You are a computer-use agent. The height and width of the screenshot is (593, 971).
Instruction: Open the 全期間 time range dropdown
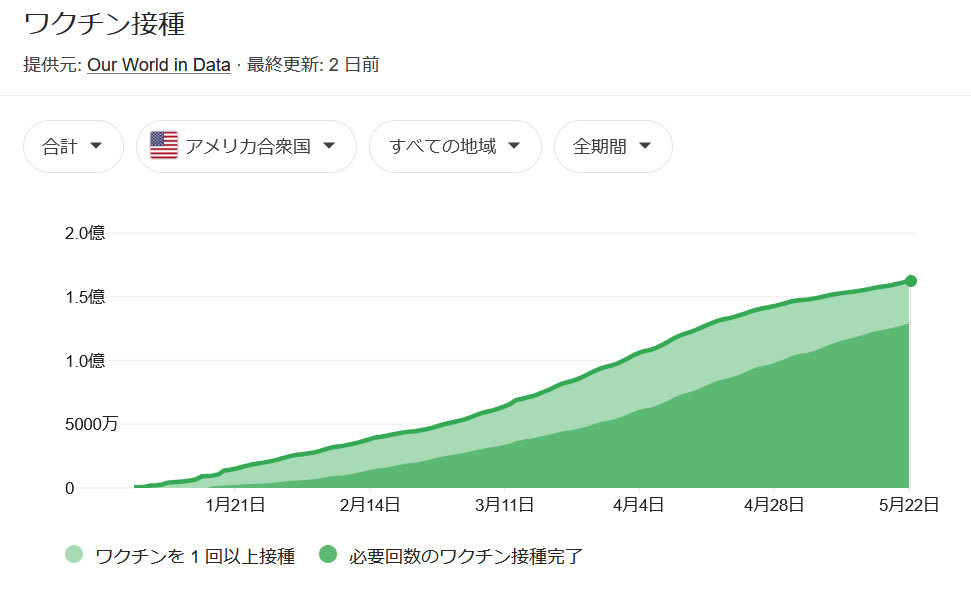pyautogui.click(x=613, y=146)
